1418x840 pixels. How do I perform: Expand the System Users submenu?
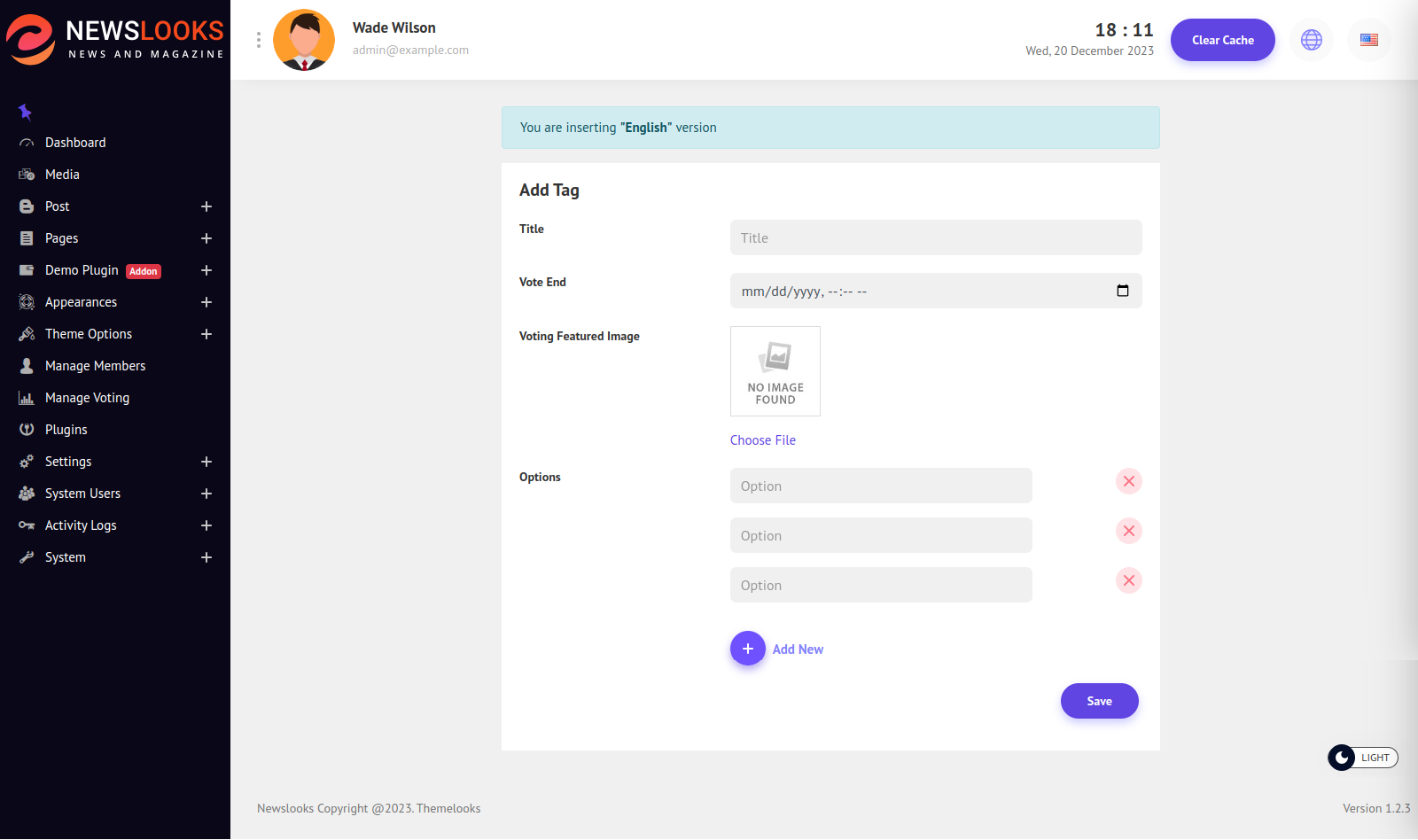[x=206, y=494]
